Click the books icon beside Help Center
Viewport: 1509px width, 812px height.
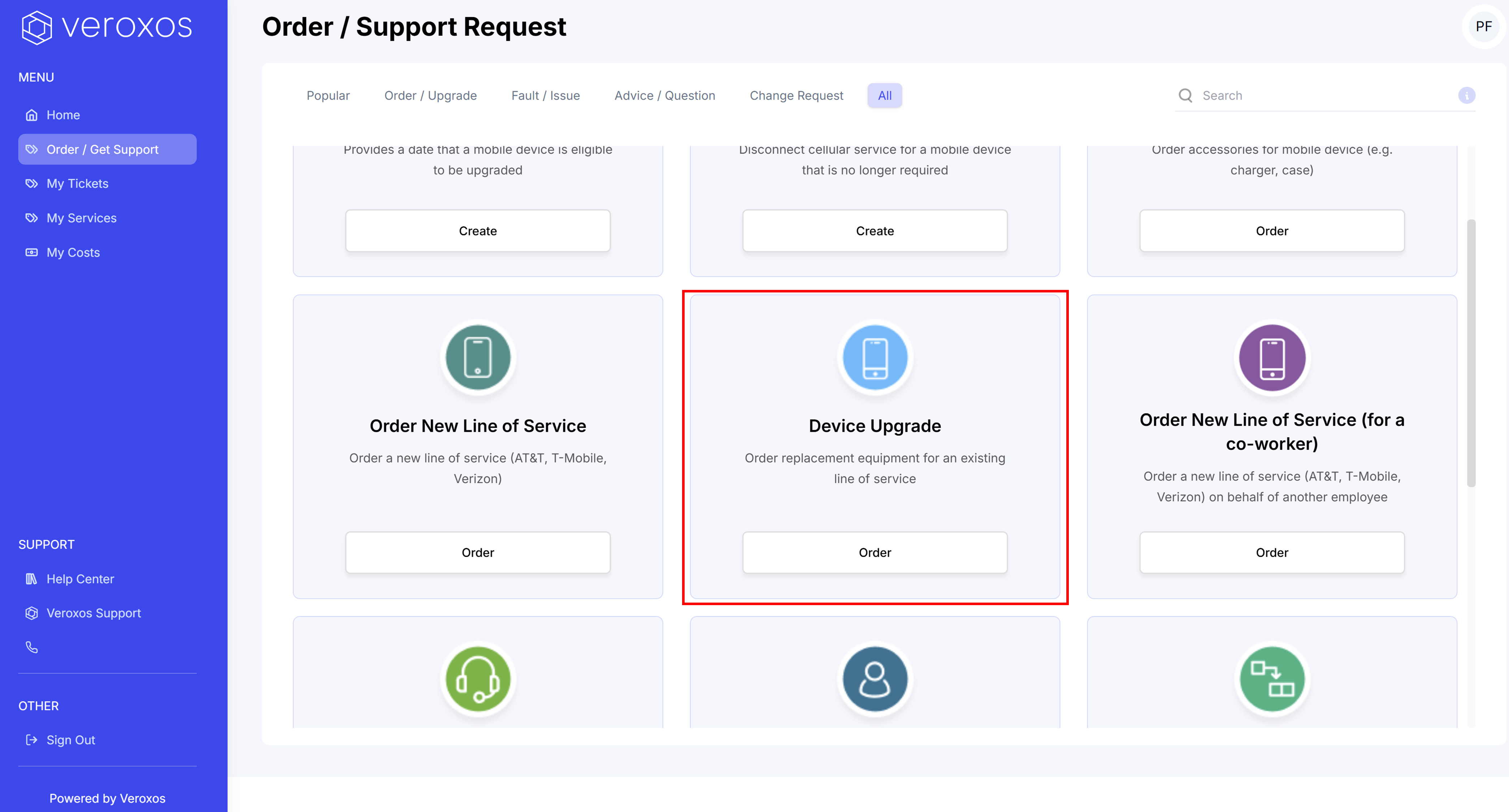coord(32,579)
